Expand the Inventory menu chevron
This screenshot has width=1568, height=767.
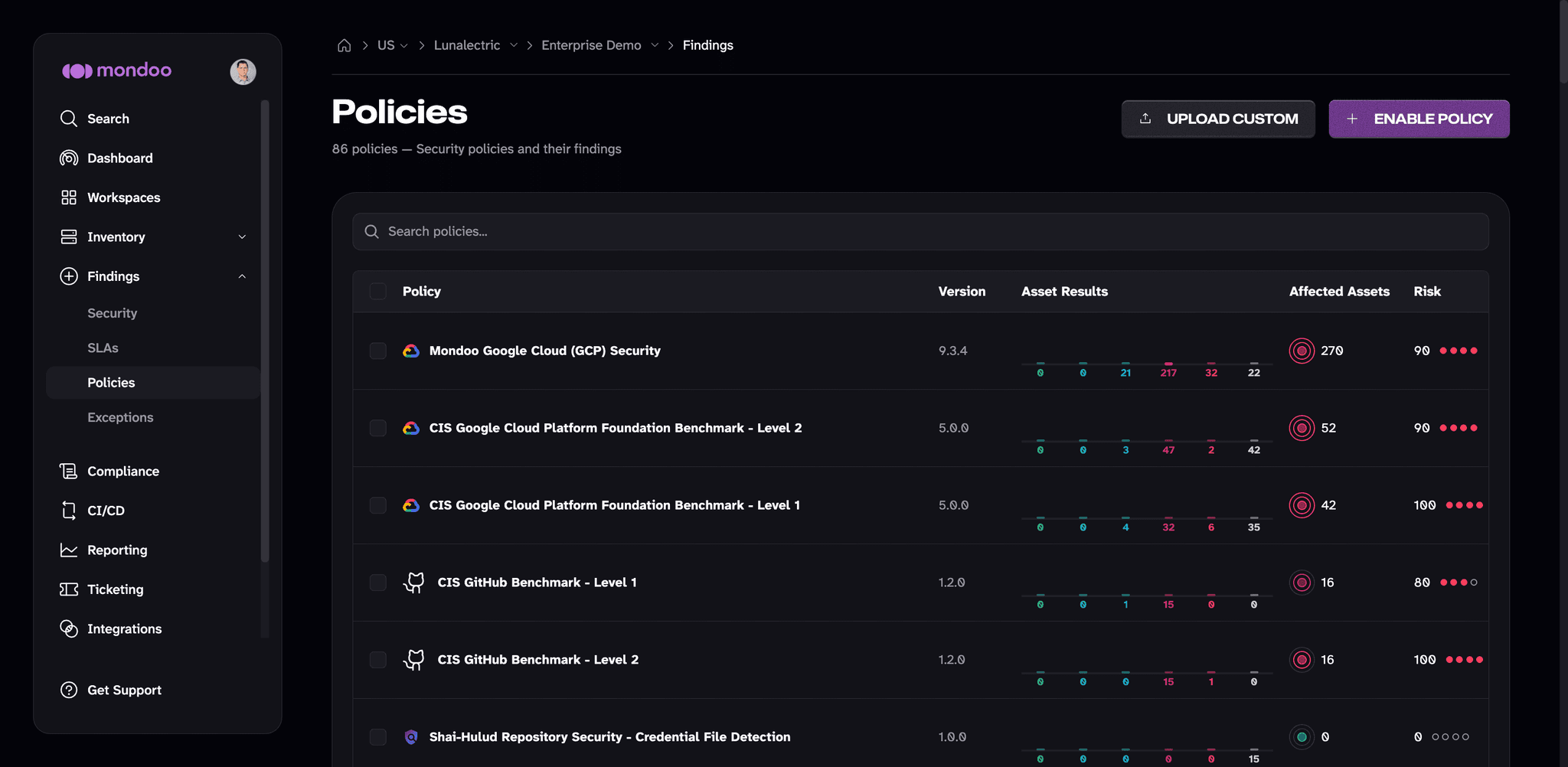pyautogui.click(x=242, y=237)
